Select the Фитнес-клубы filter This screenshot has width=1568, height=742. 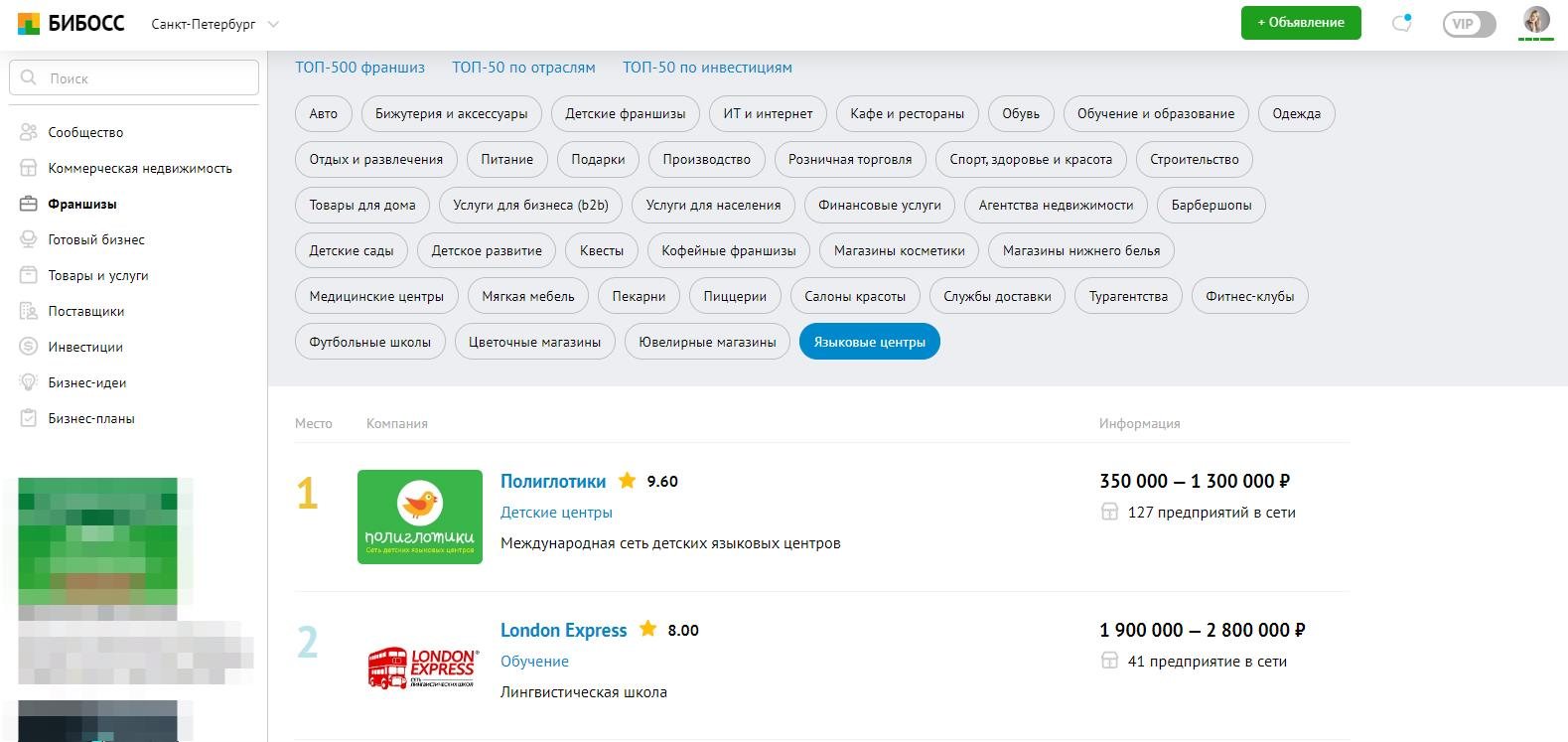1249,296
